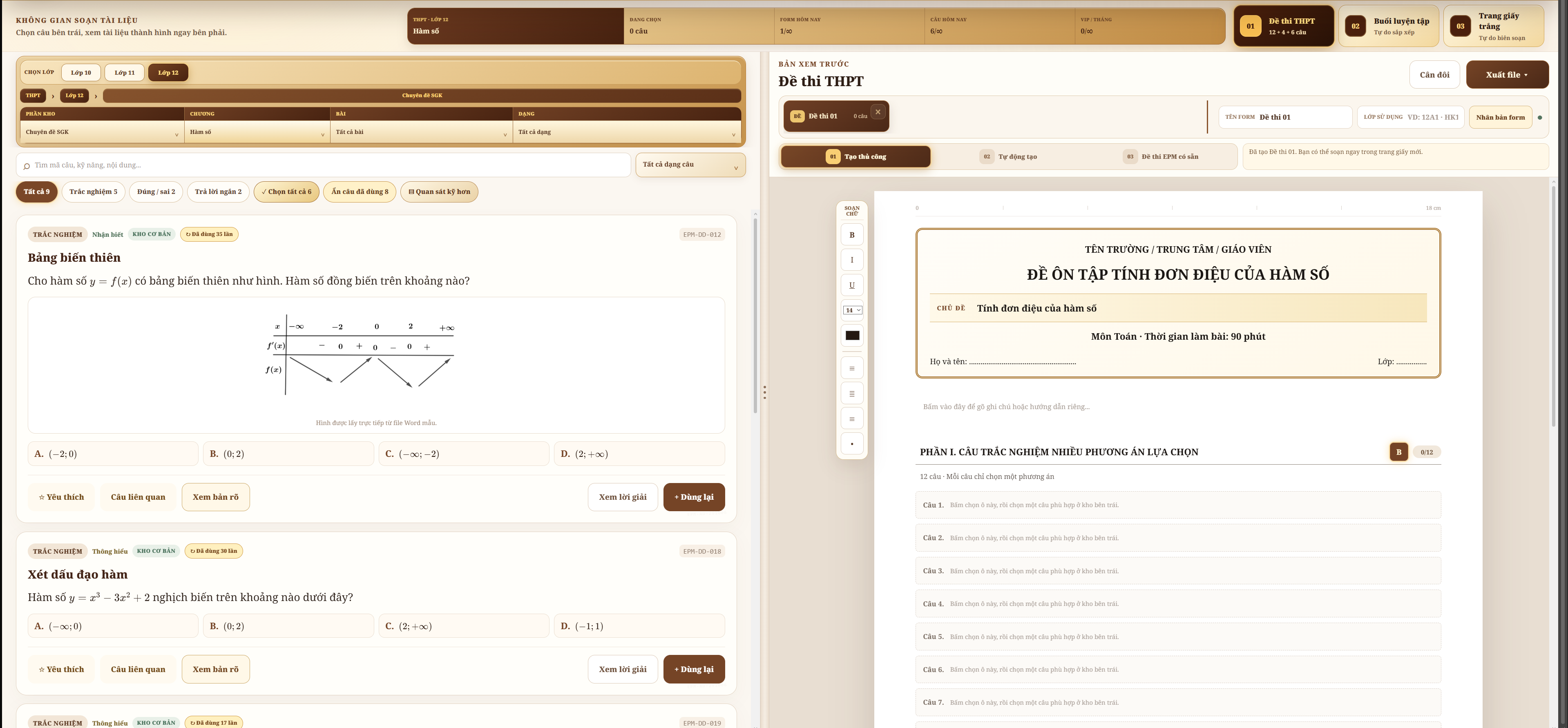This screenshot has height=728, width=1568.
Task: Click the Chuyên đề SGK breadcrumb bar
Action: [422, 96]
